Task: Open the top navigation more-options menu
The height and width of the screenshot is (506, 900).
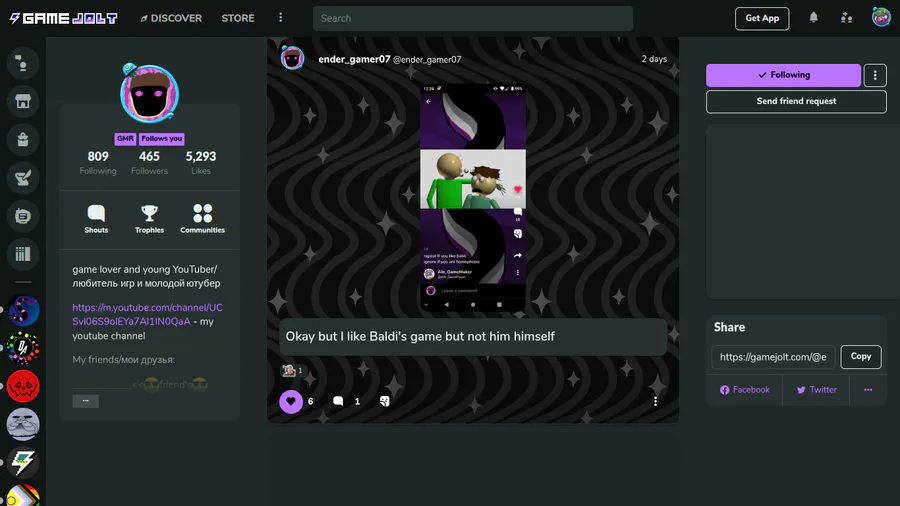Action: pos(281,18)
